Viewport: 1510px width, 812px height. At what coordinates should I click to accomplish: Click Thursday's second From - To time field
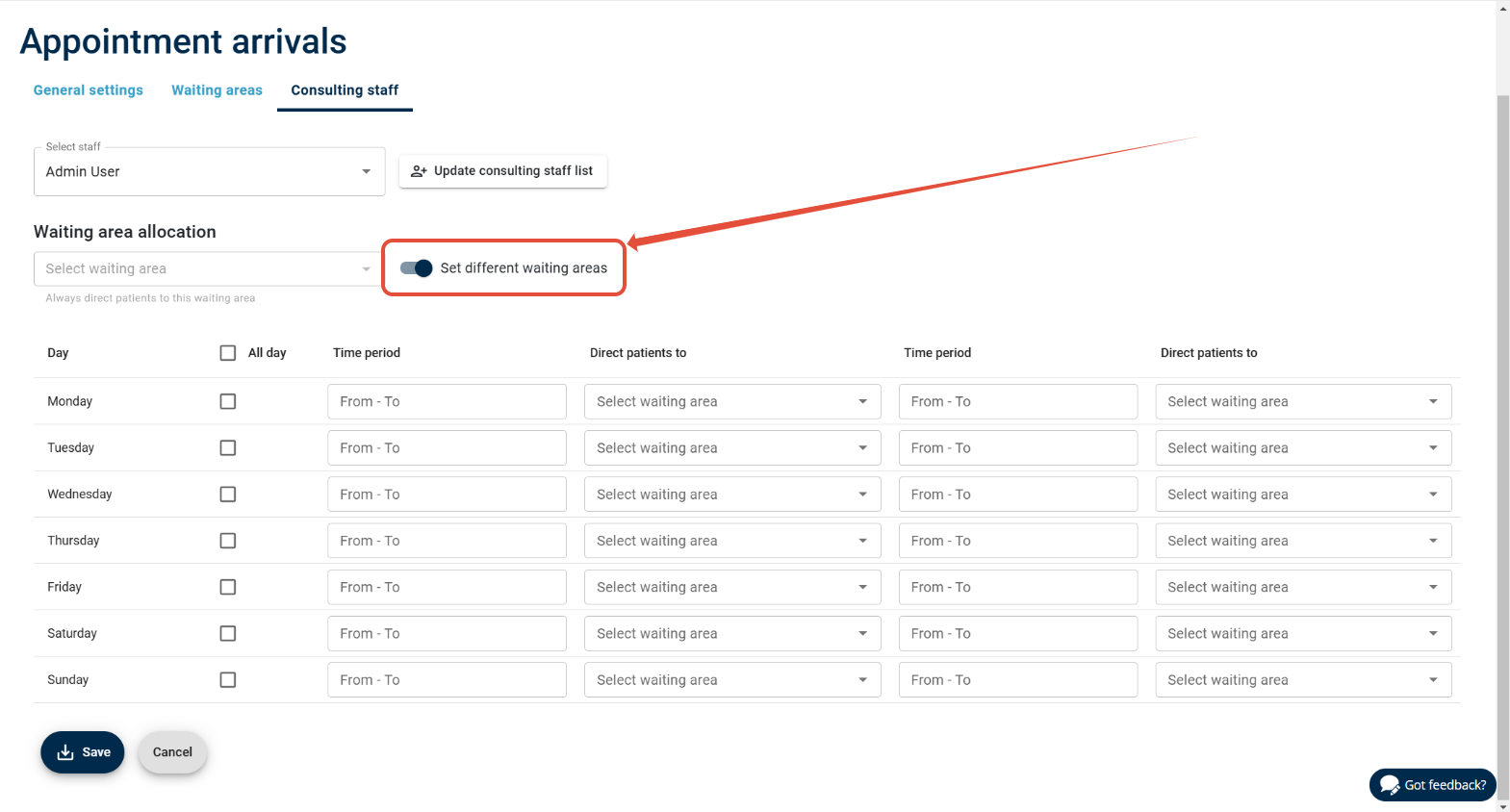(x=1018, y=541)
